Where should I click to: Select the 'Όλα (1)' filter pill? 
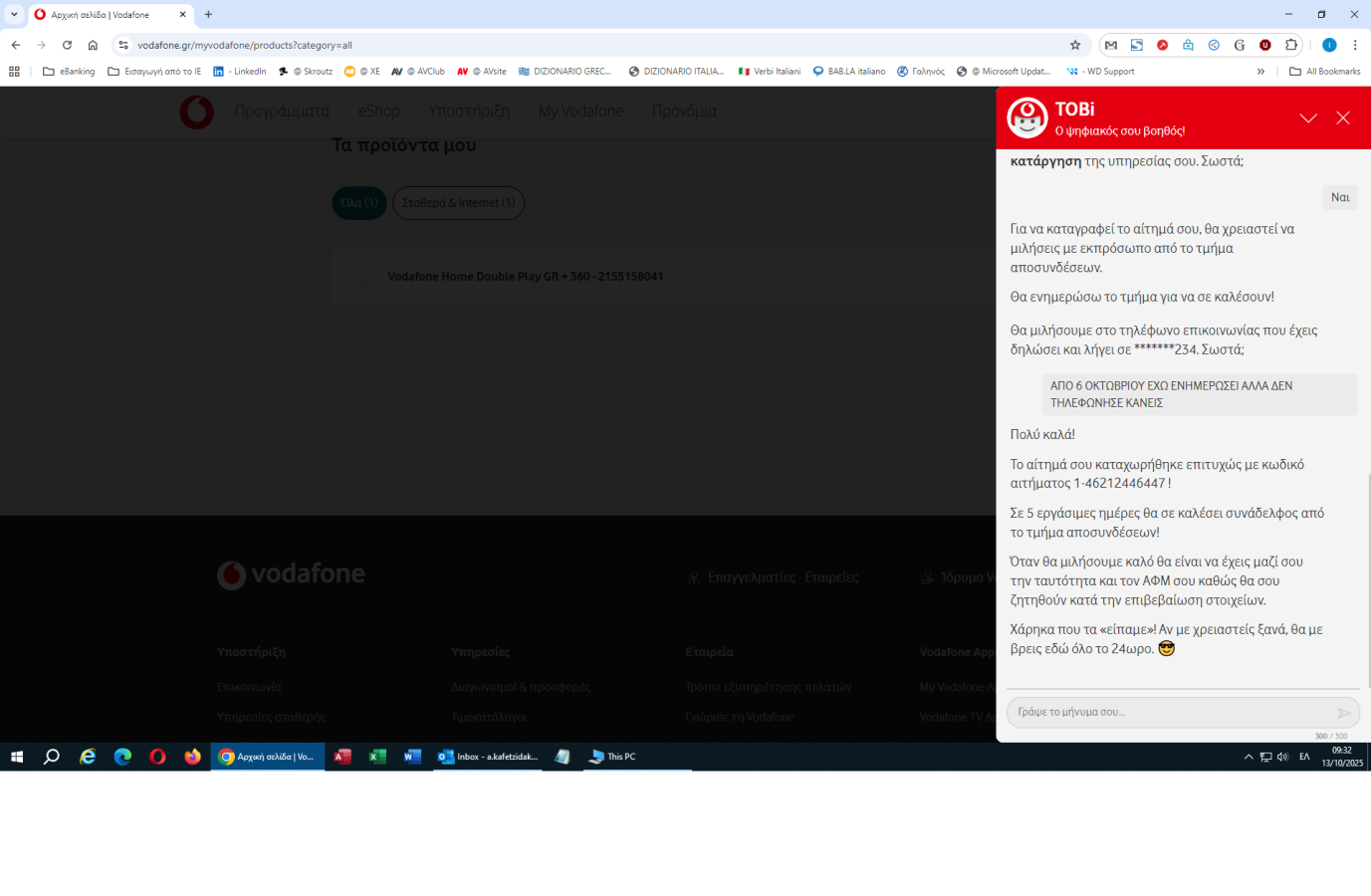pos(358,202)
